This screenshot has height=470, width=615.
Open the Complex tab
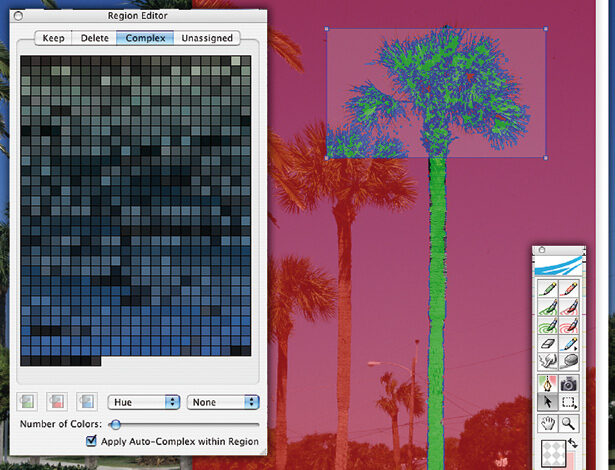pyautogui.click(x=145, y=38)
